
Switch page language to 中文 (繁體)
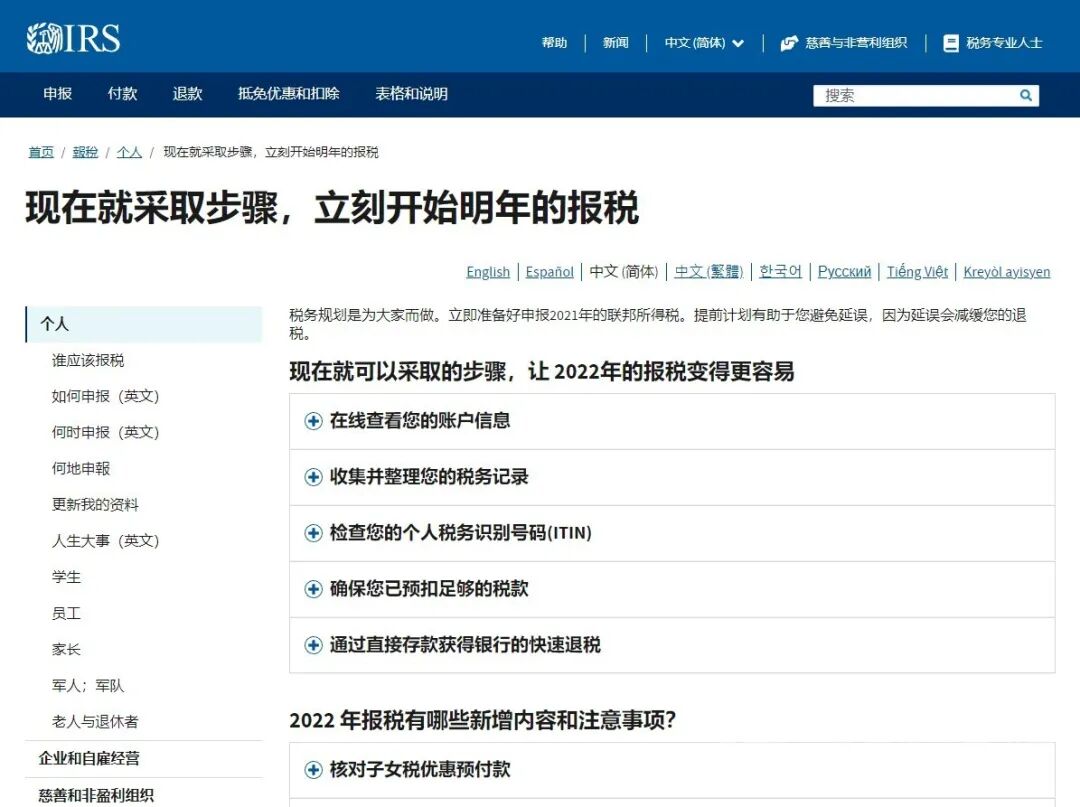709,272
